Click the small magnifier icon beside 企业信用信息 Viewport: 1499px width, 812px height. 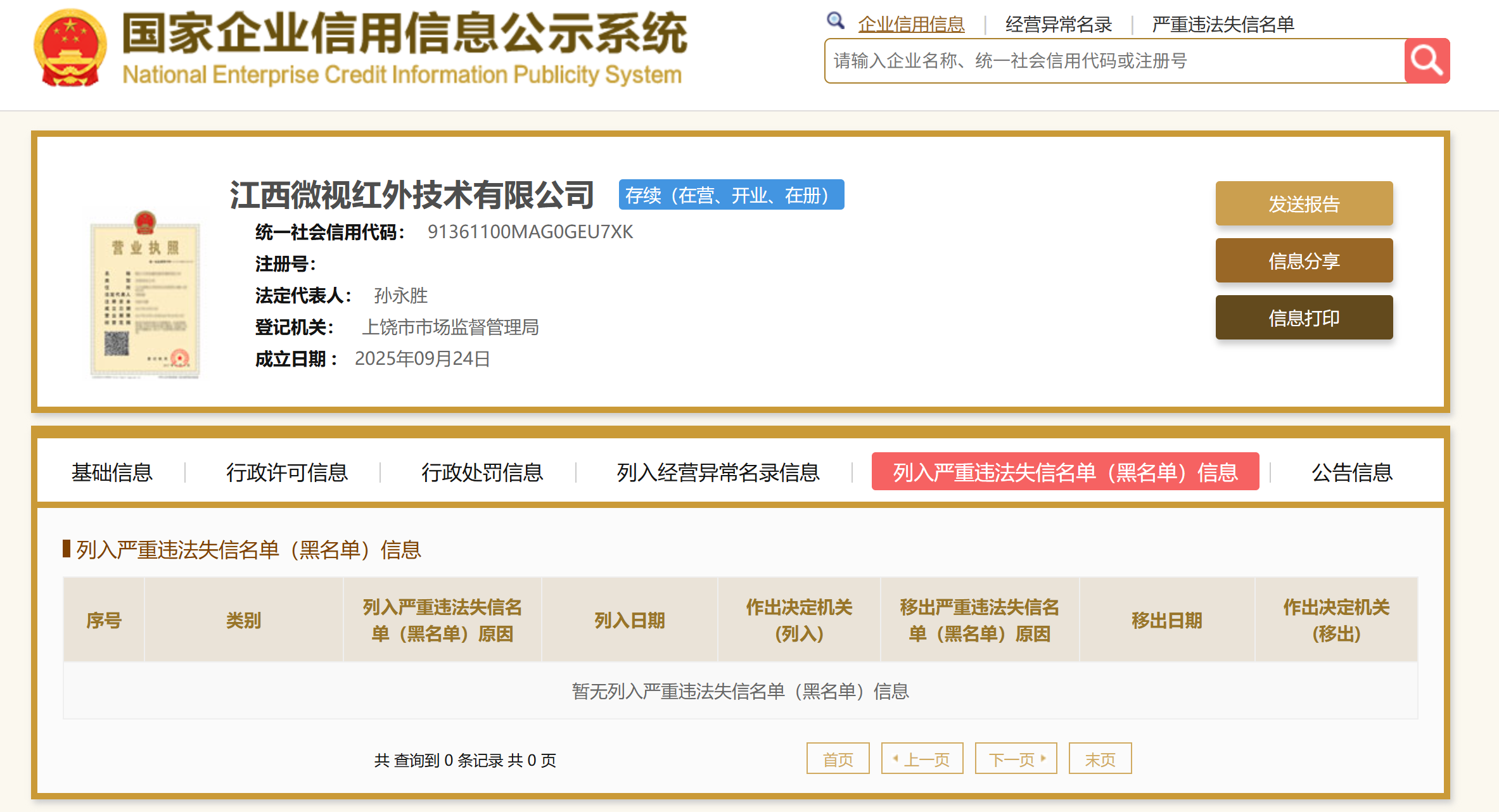coord(835,21)
